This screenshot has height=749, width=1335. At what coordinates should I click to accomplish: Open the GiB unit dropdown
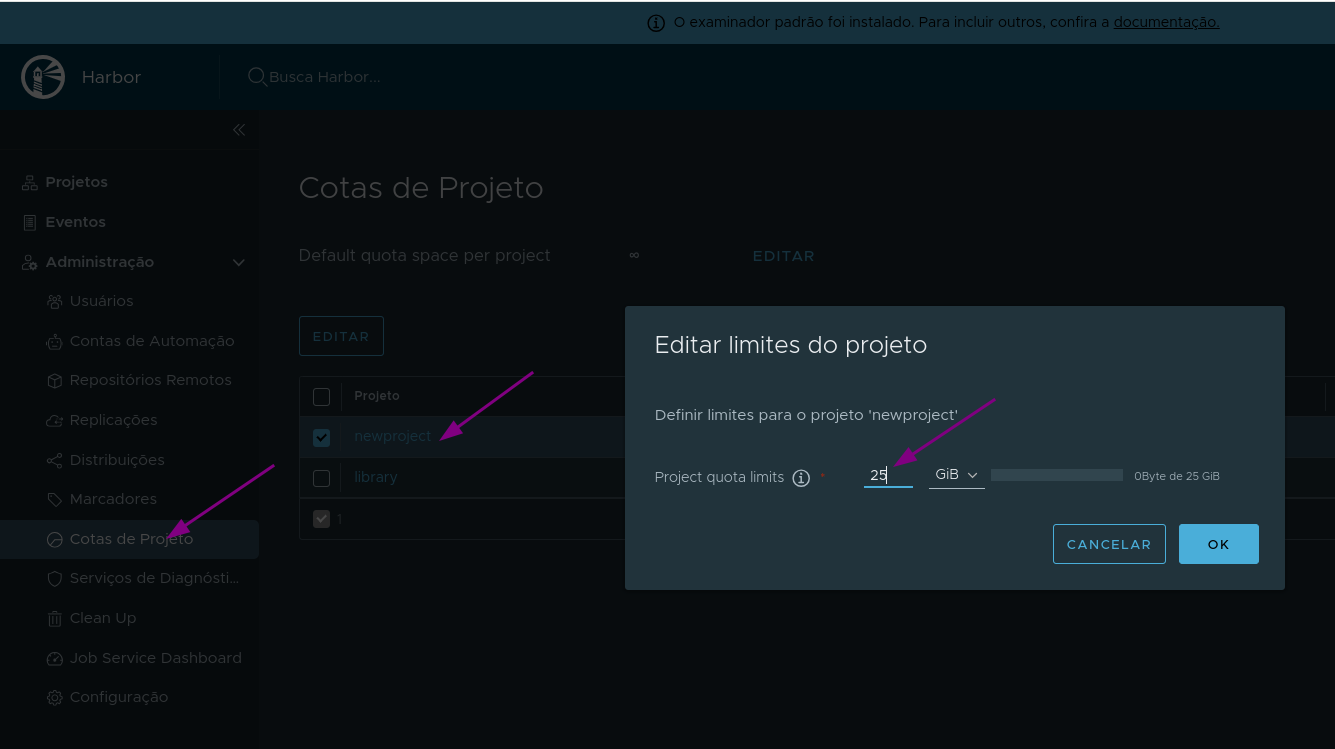tap(956, 474)
